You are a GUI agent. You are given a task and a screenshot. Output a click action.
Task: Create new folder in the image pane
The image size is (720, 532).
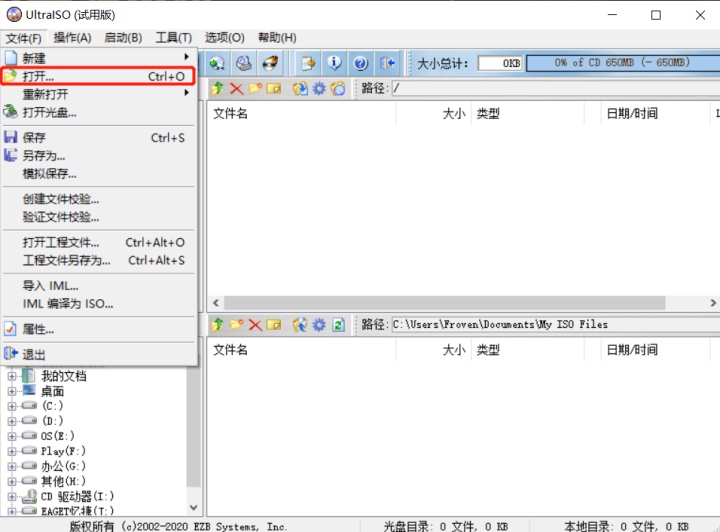click(255, 88)
